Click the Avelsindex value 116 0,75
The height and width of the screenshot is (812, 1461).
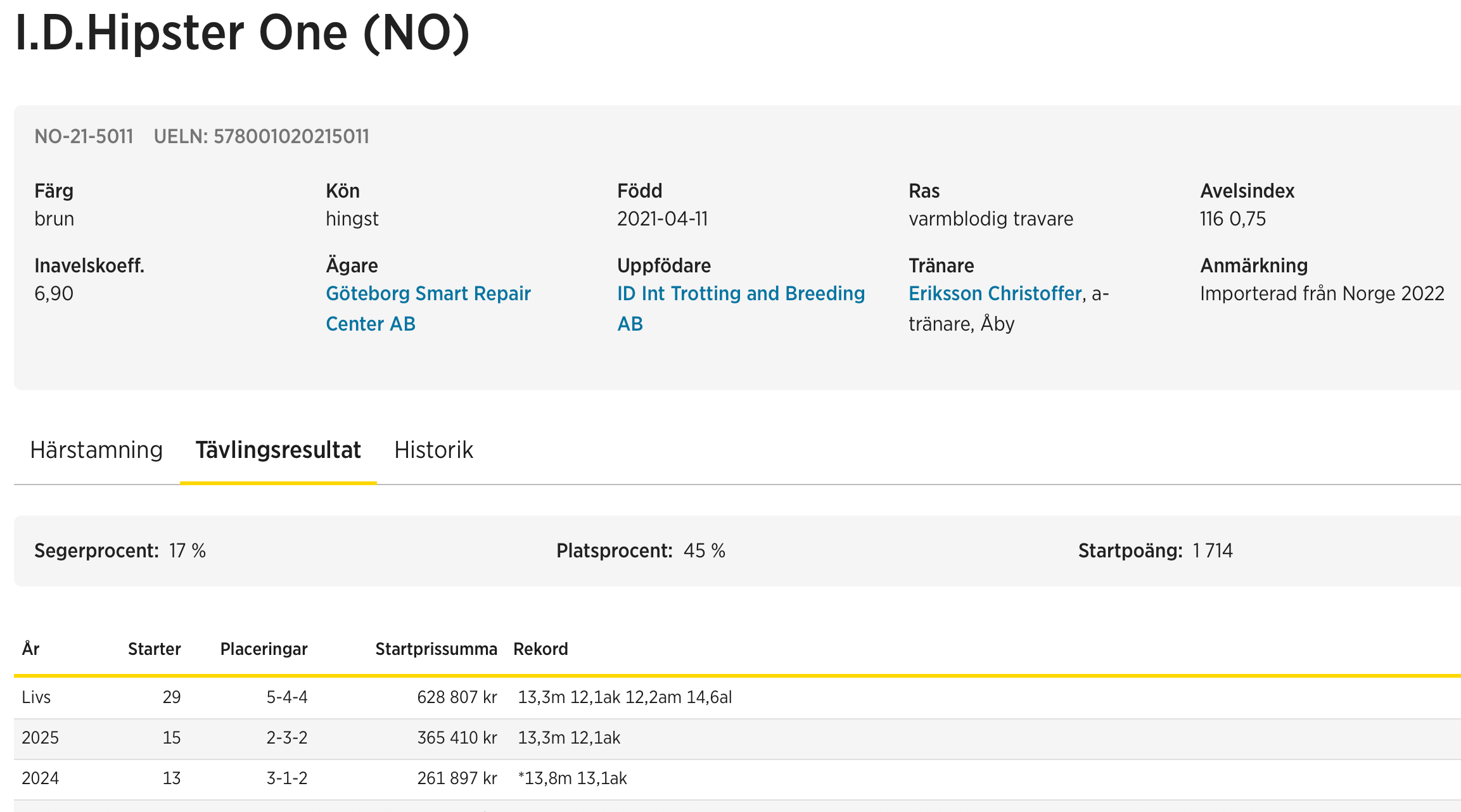pyautogui.click(x=1232, y=219)
